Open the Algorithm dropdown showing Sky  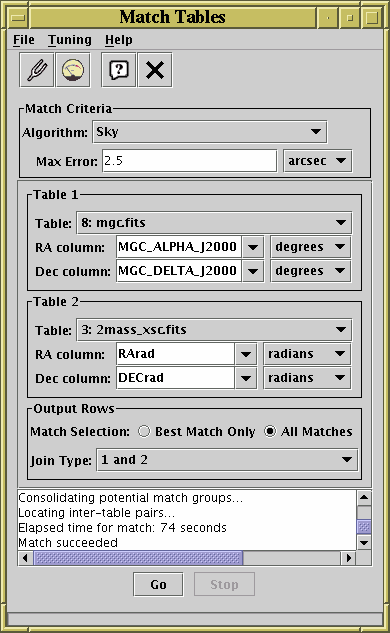point(210,132)
